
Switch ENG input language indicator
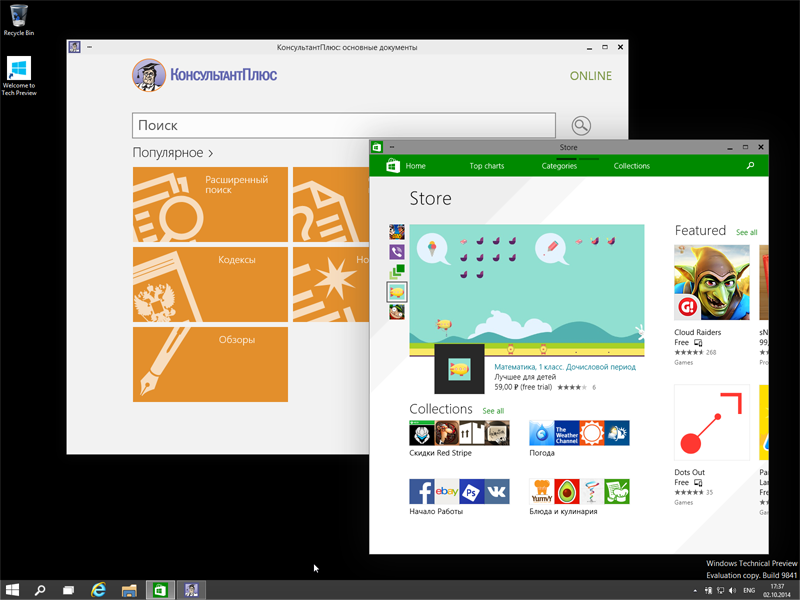click(x=749, y=591)
